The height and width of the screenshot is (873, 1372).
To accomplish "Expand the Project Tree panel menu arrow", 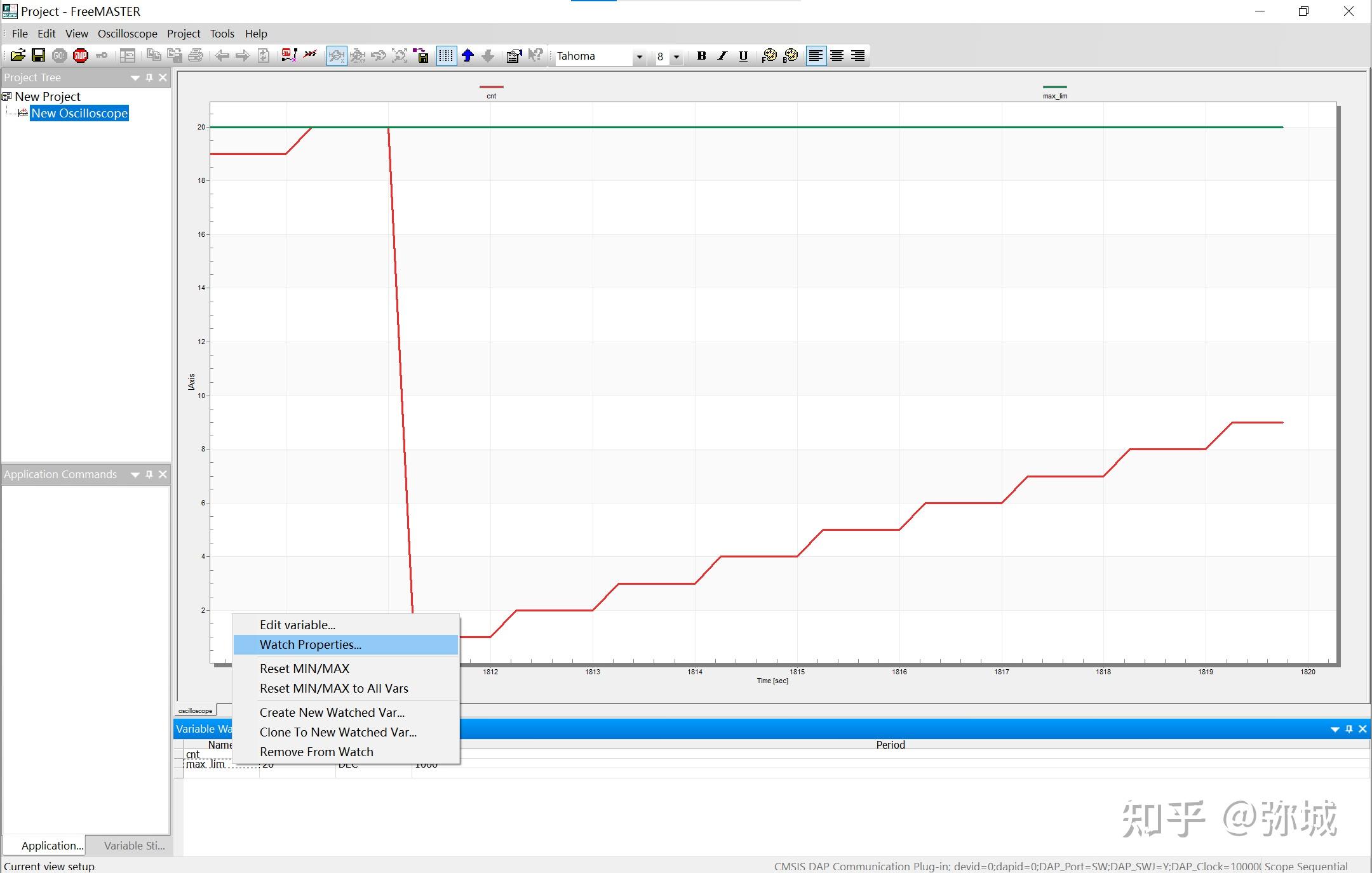I will [135, 77].
